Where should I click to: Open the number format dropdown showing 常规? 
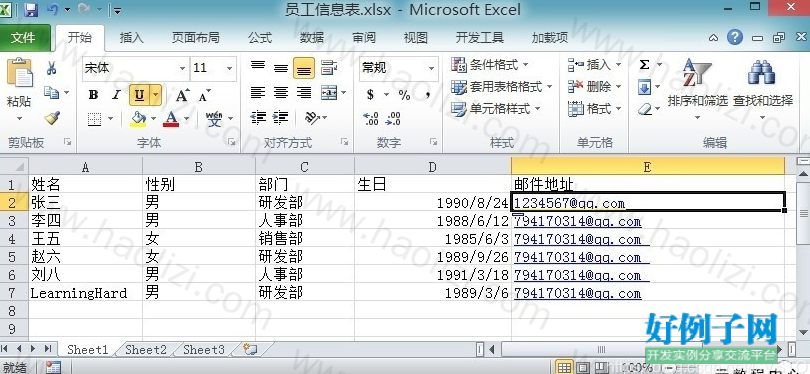pyautogui.click(x=431, y=68)
